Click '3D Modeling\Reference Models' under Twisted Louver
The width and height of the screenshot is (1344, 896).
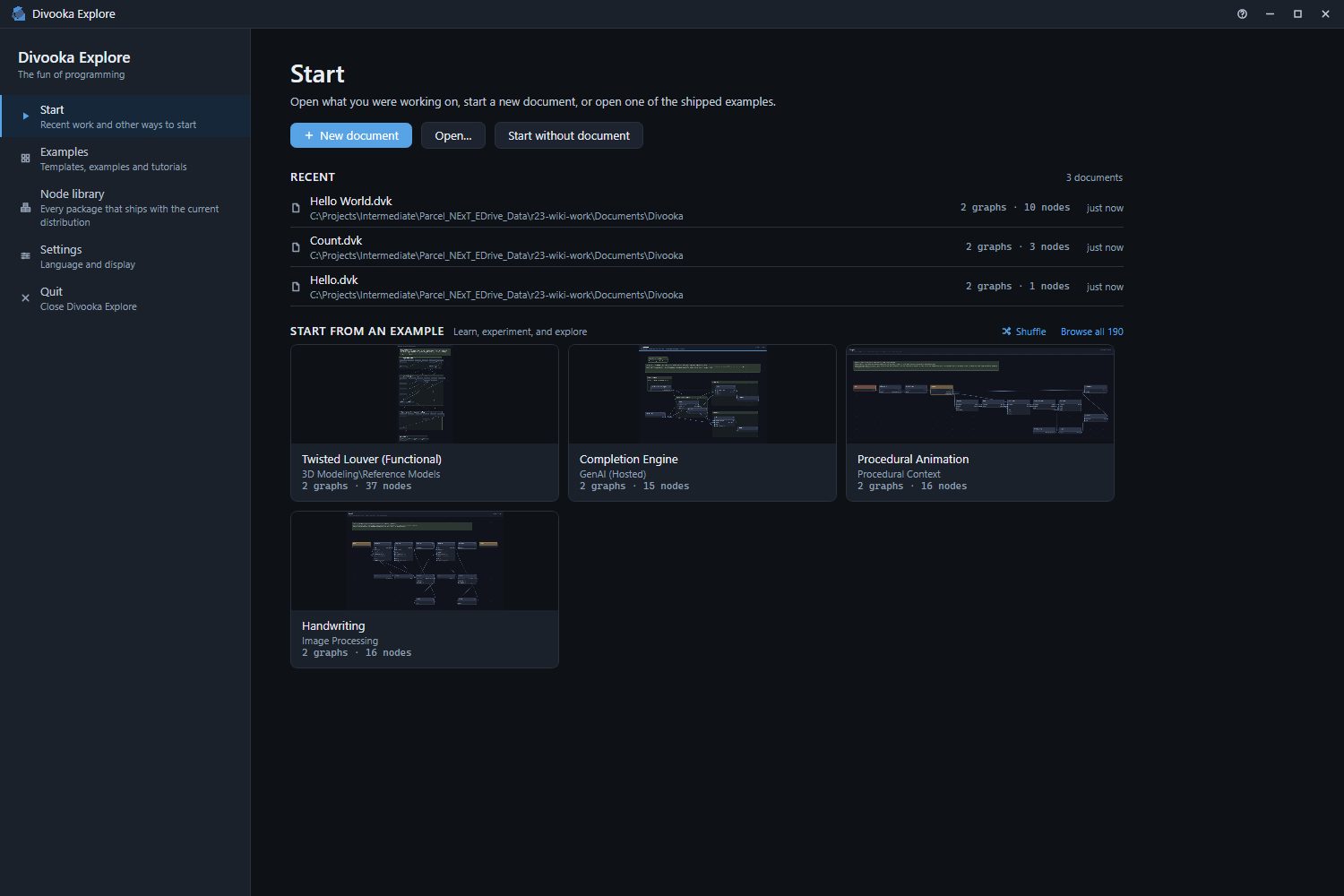pyautogui.click(x=371, y=474)
